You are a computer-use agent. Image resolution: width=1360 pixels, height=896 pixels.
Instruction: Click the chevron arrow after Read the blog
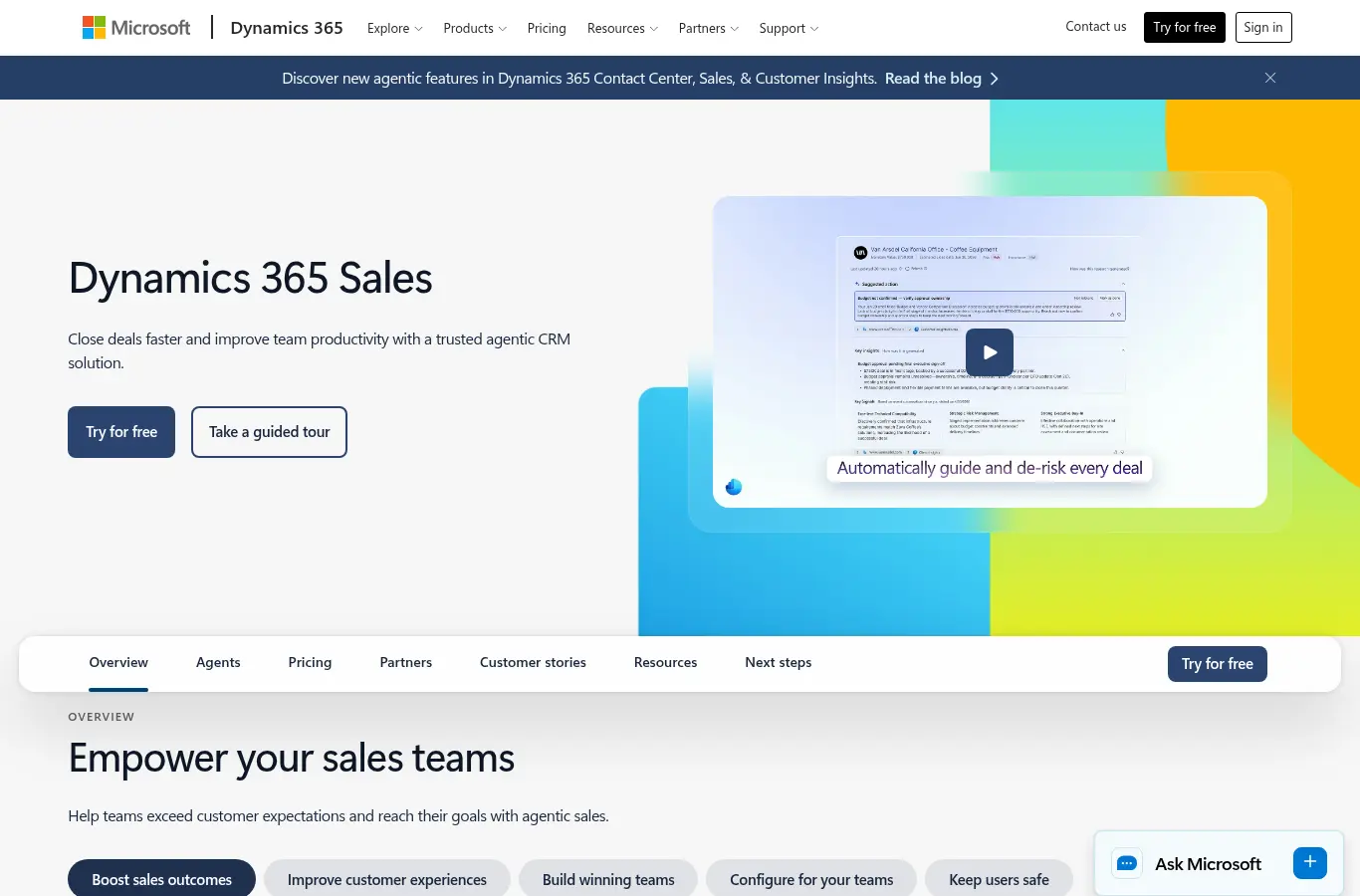point(994,79)
